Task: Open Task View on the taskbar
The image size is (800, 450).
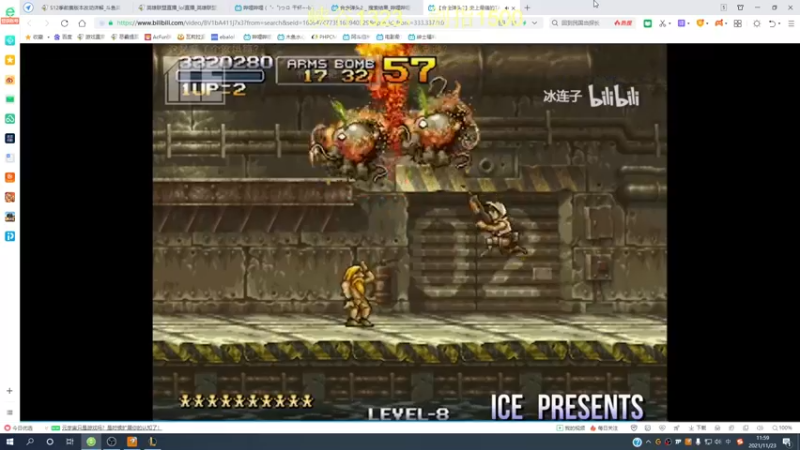Action: coord(70,442)
